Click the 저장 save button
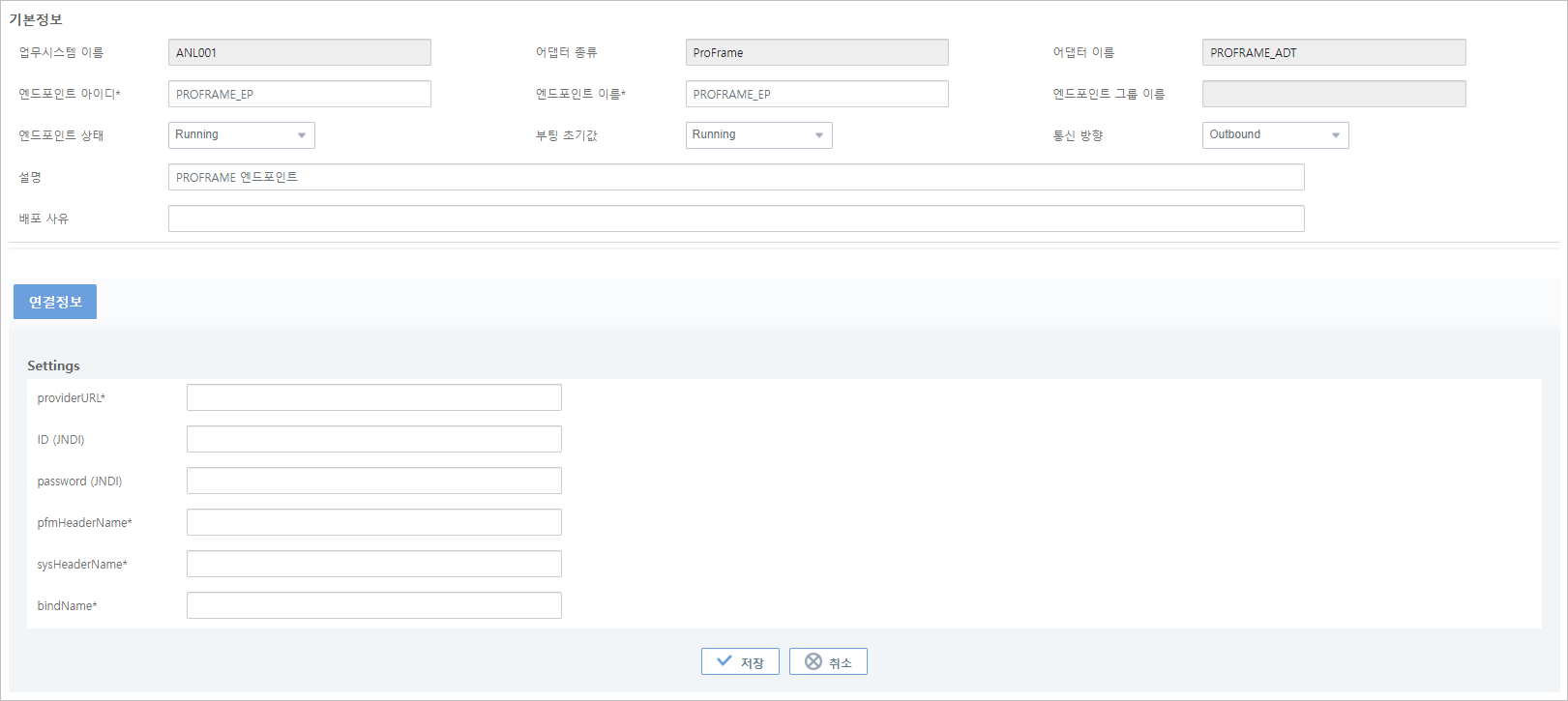Viewport: 1568px width, 701px height. pos(740,661)
